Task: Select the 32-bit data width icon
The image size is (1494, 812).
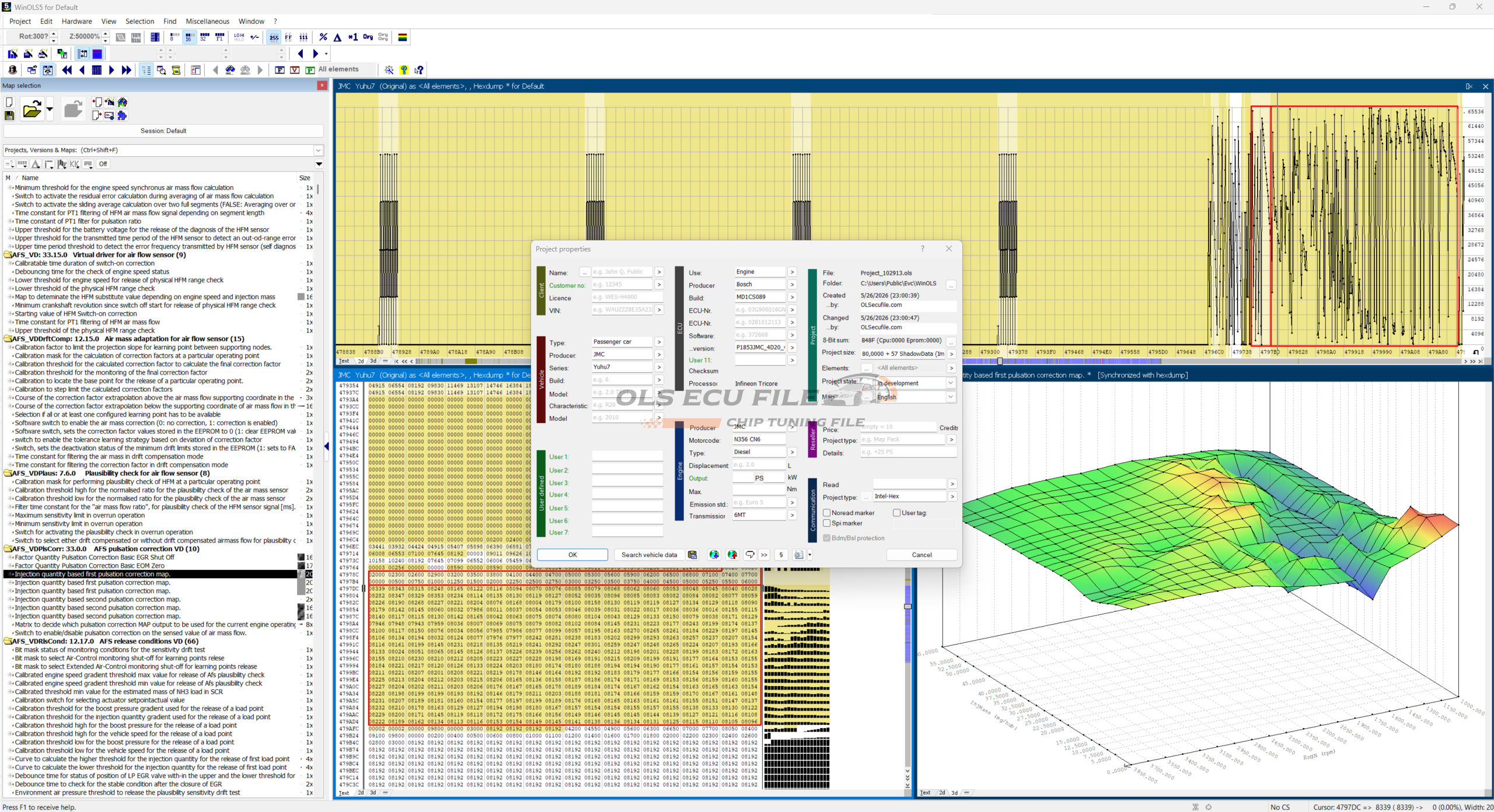Action: tap(204, 37)
